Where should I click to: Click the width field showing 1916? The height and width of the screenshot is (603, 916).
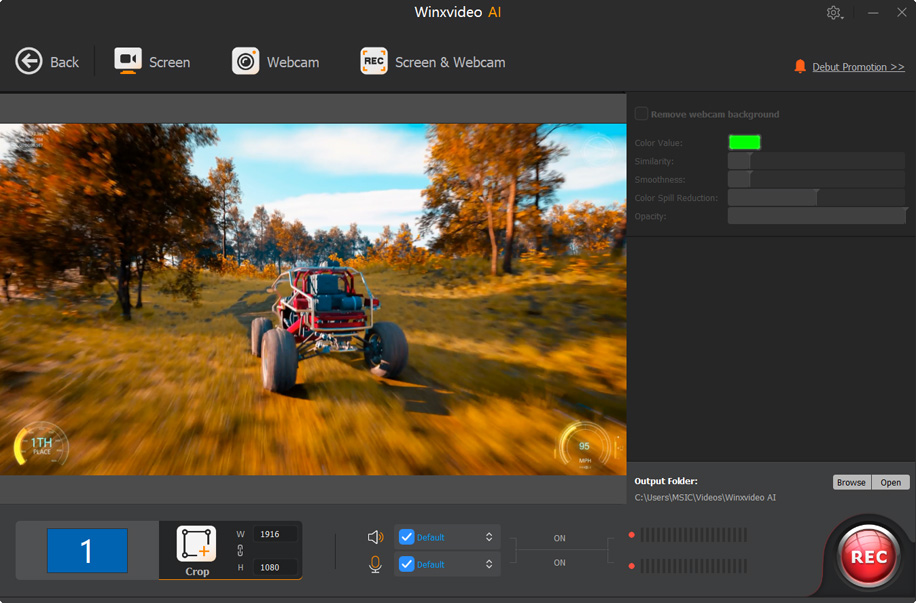(x=274, y=534)
